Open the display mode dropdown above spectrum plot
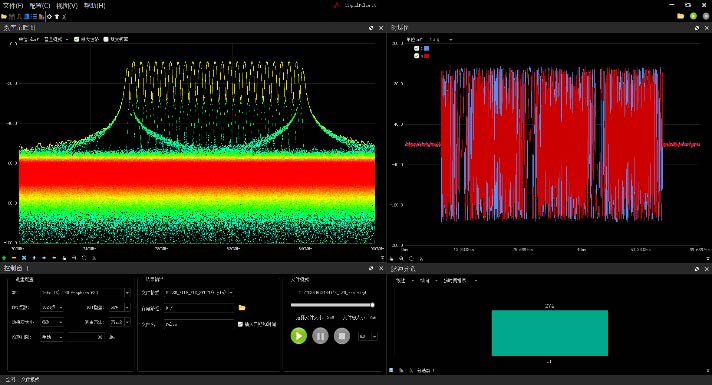The image size is (712, 385). [56, 39]
